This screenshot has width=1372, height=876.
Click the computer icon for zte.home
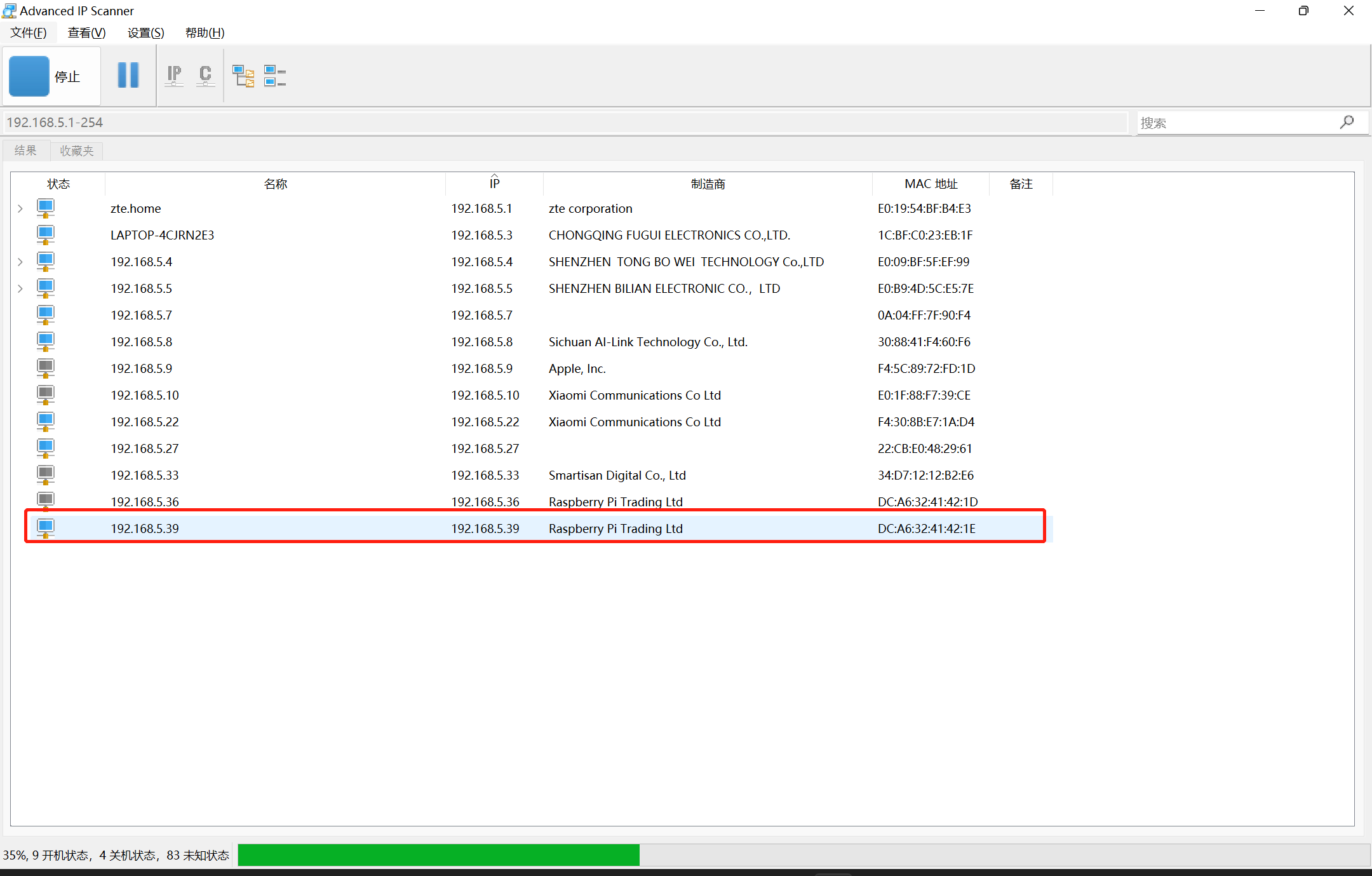click(x=46, y=208)
